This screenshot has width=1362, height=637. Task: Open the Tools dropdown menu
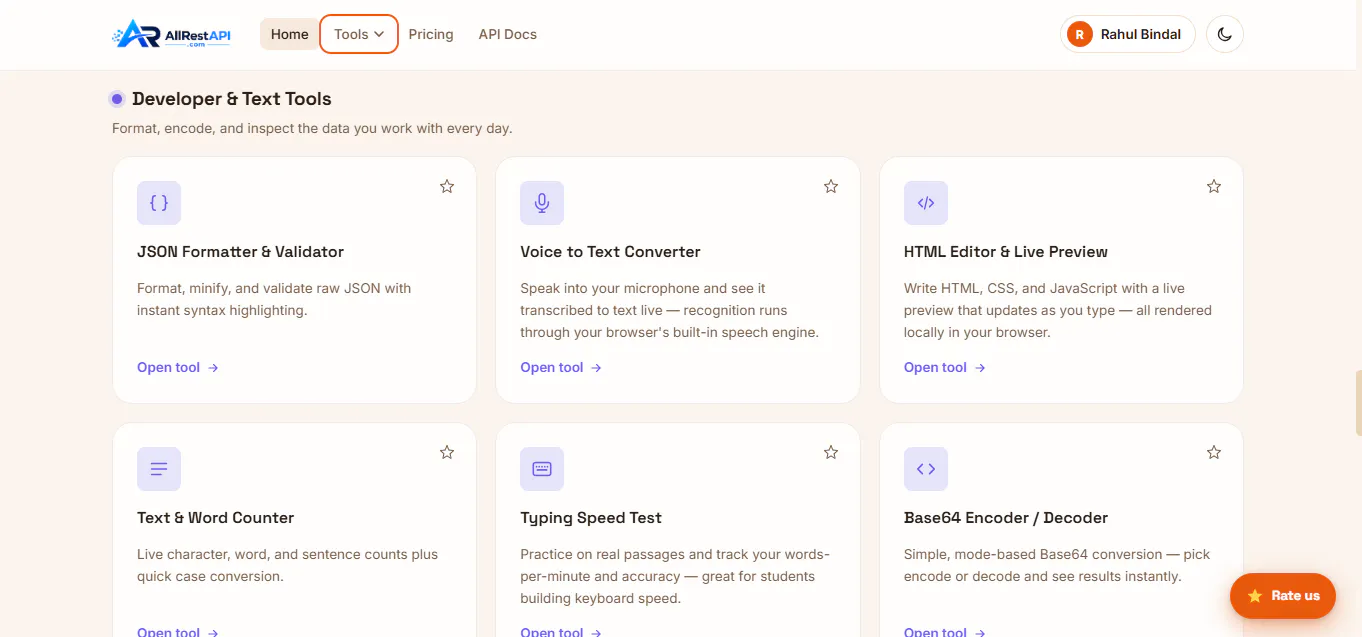(359, 34)
